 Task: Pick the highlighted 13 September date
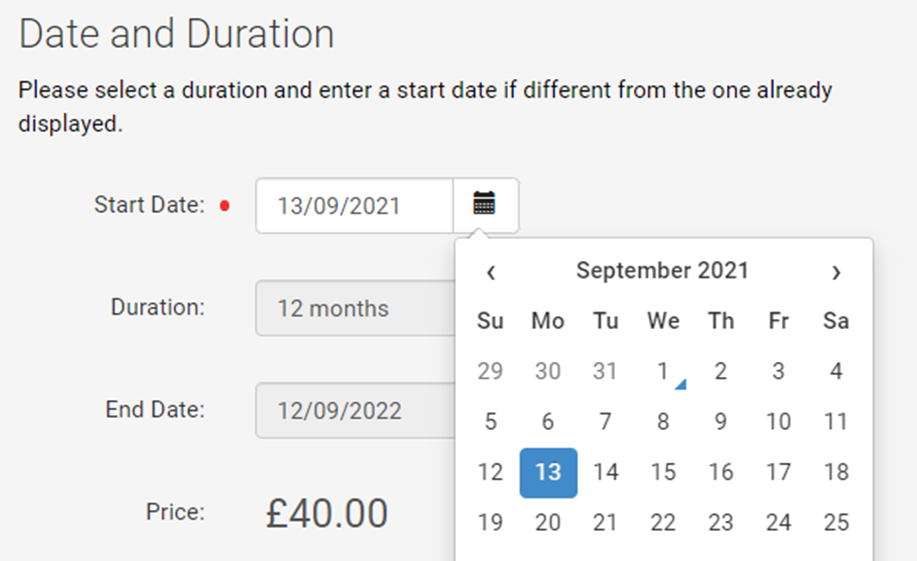pos(549,473)
